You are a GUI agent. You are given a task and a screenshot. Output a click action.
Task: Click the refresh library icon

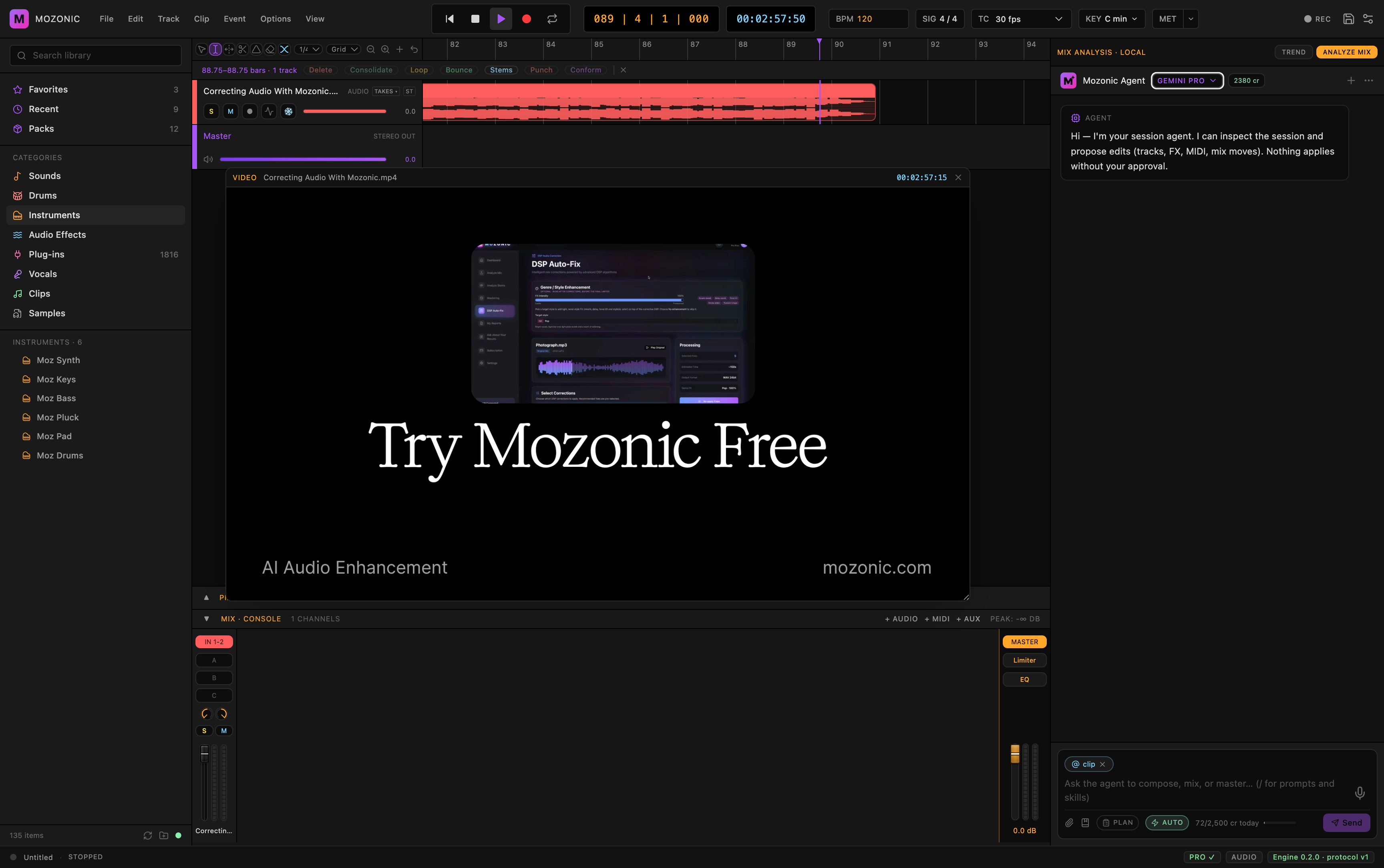click(147, 835)
